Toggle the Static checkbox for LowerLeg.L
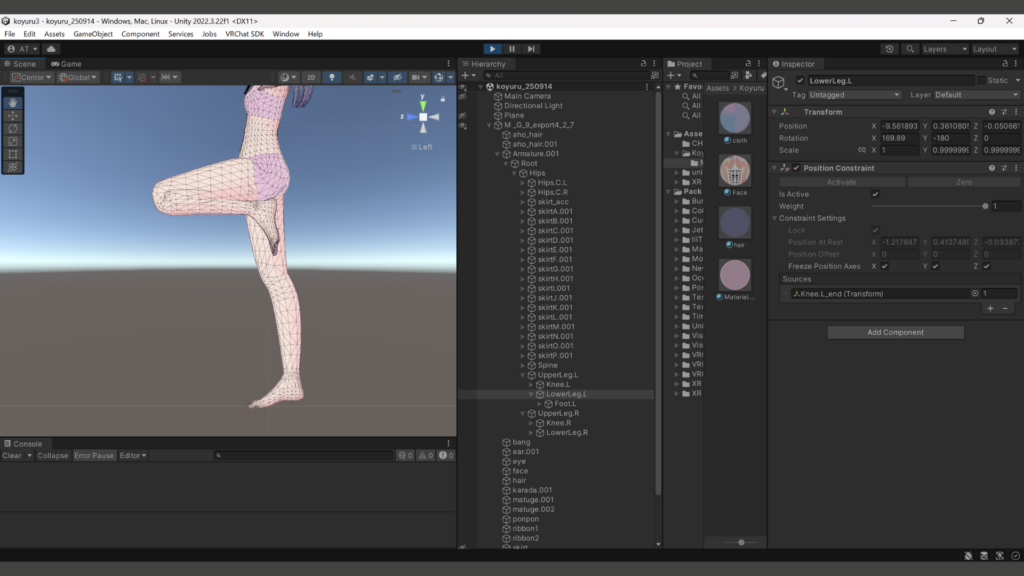Viewport: 1024px width, 576px height. pos(981,80)
